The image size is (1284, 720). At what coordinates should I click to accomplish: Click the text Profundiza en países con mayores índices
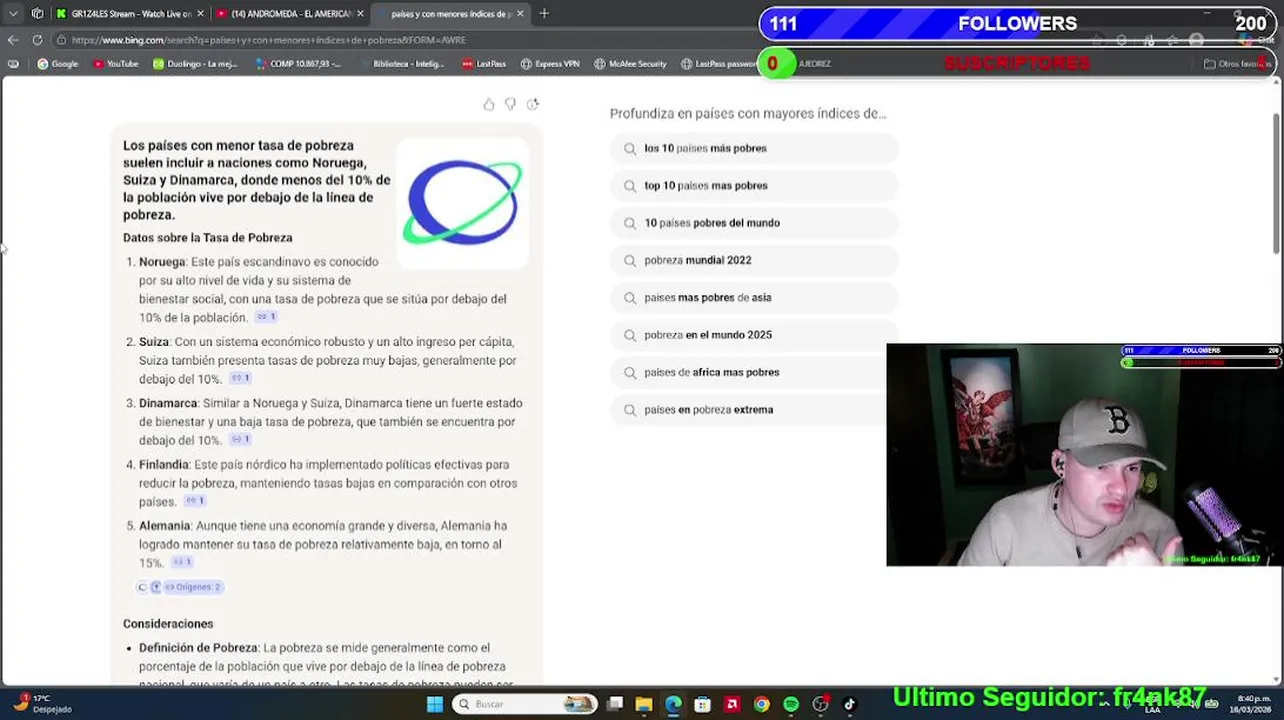point(748,114)
